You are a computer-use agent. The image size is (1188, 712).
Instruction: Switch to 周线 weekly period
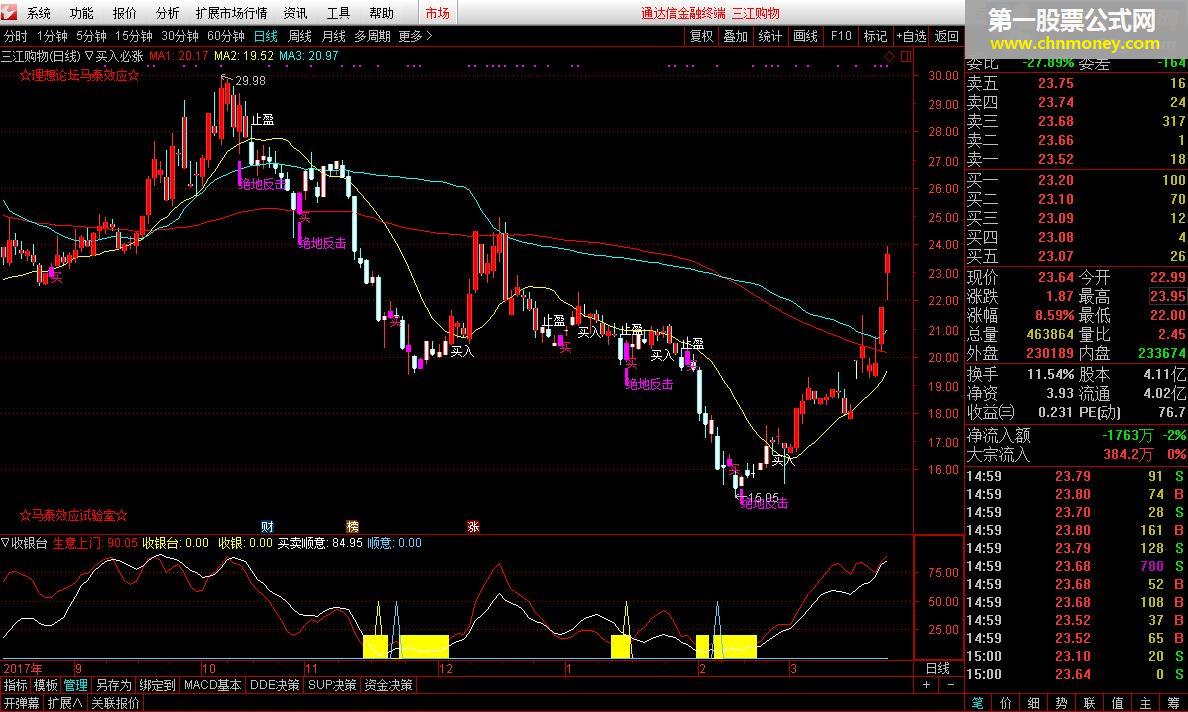tap(300, 36)
